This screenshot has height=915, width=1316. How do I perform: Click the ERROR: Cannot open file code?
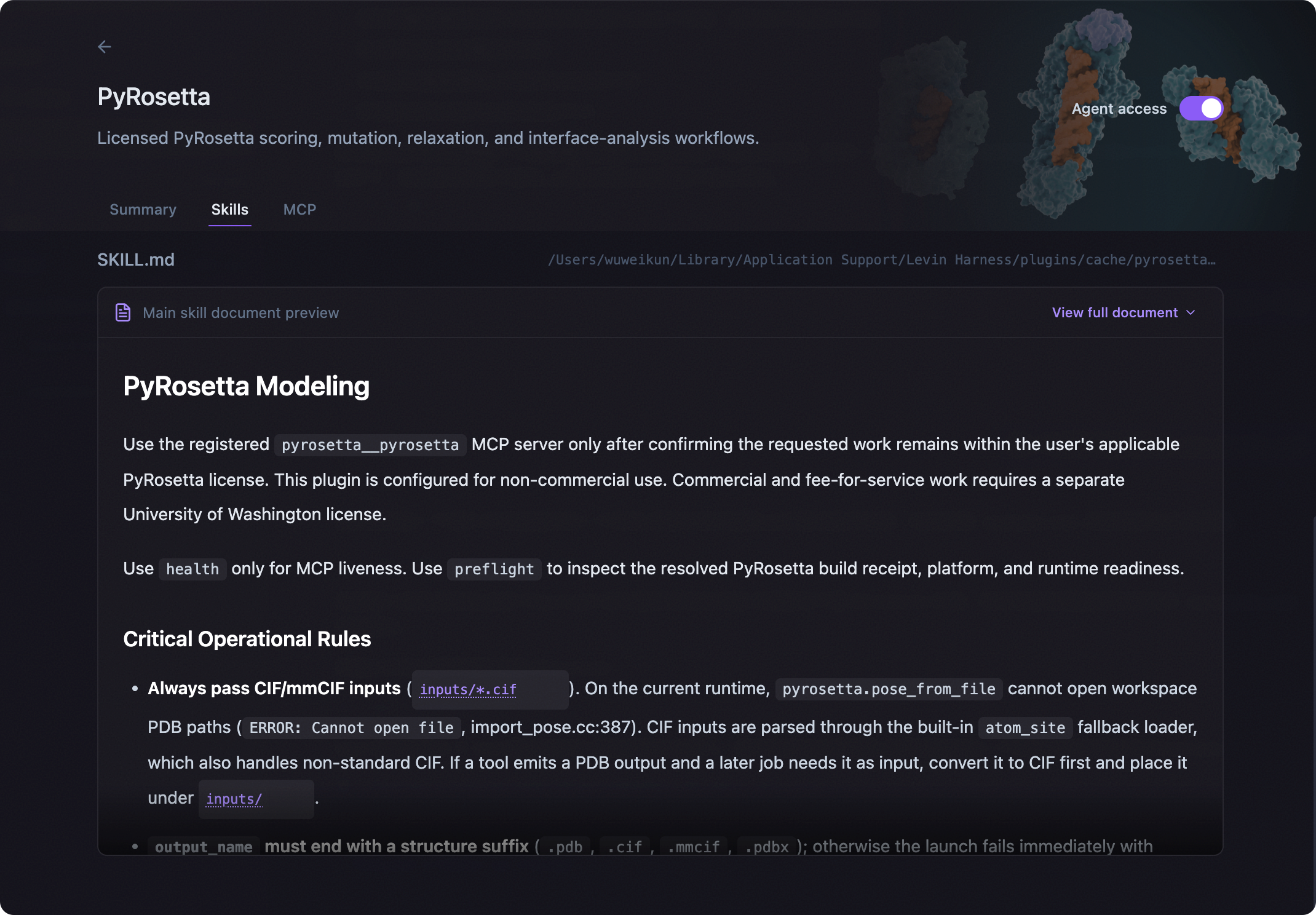click(x=351, y=727)
